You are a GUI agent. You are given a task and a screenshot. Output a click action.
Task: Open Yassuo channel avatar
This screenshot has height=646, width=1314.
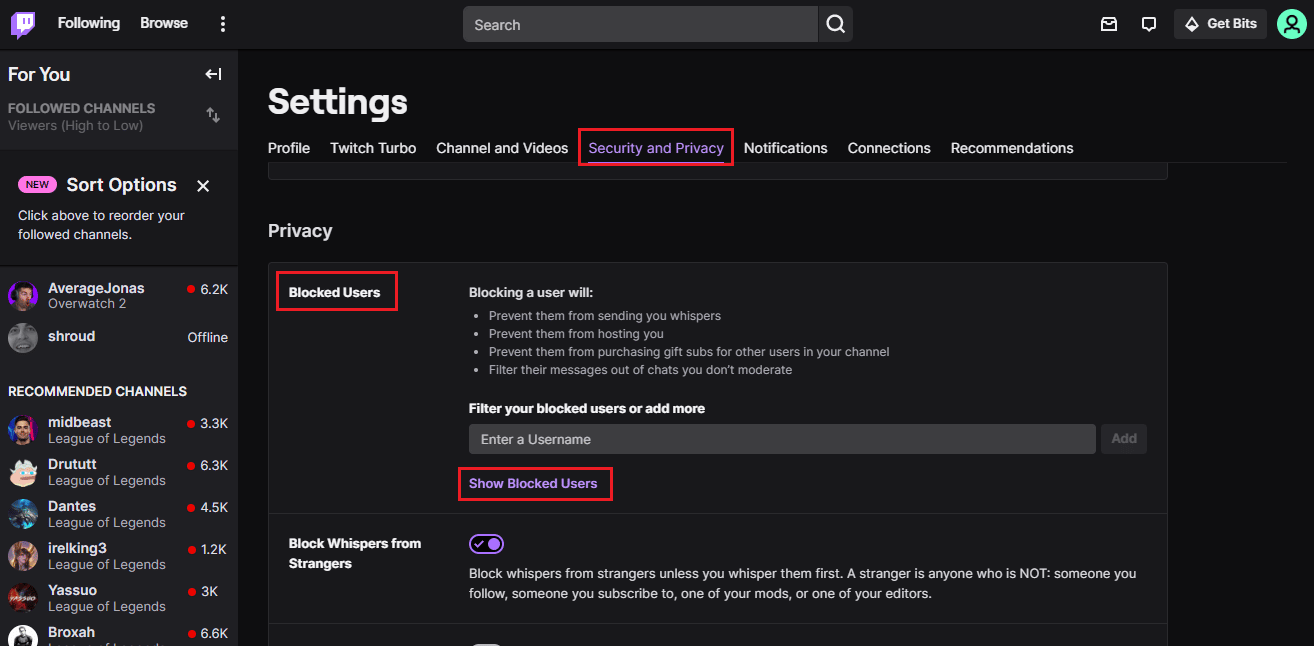click(x=23, y=598)
